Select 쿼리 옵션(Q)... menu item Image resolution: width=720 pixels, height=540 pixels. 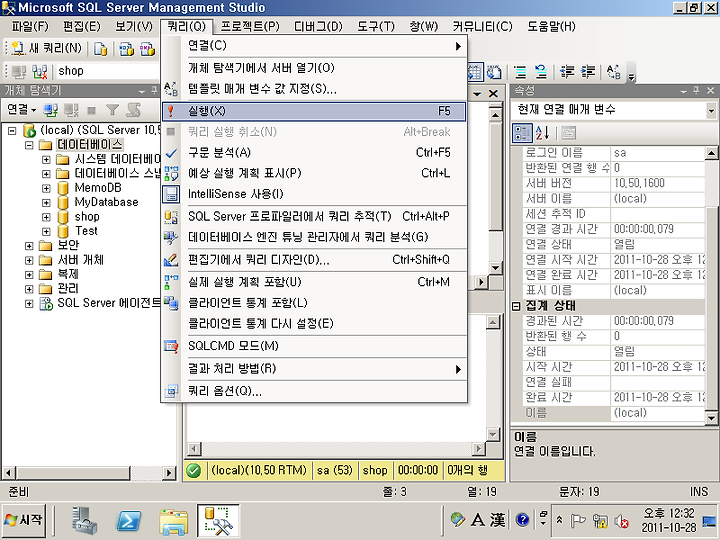(314, 391)
